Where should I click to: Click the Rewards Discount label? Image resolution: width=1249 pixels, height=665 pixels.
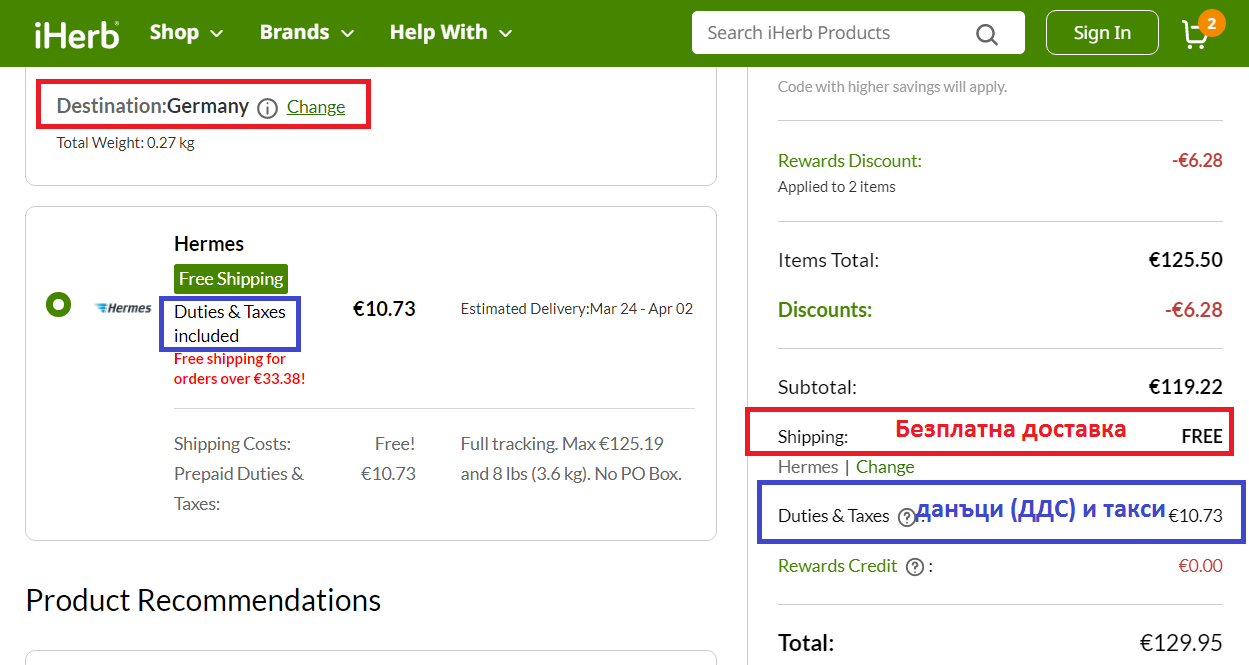(849, 161)
